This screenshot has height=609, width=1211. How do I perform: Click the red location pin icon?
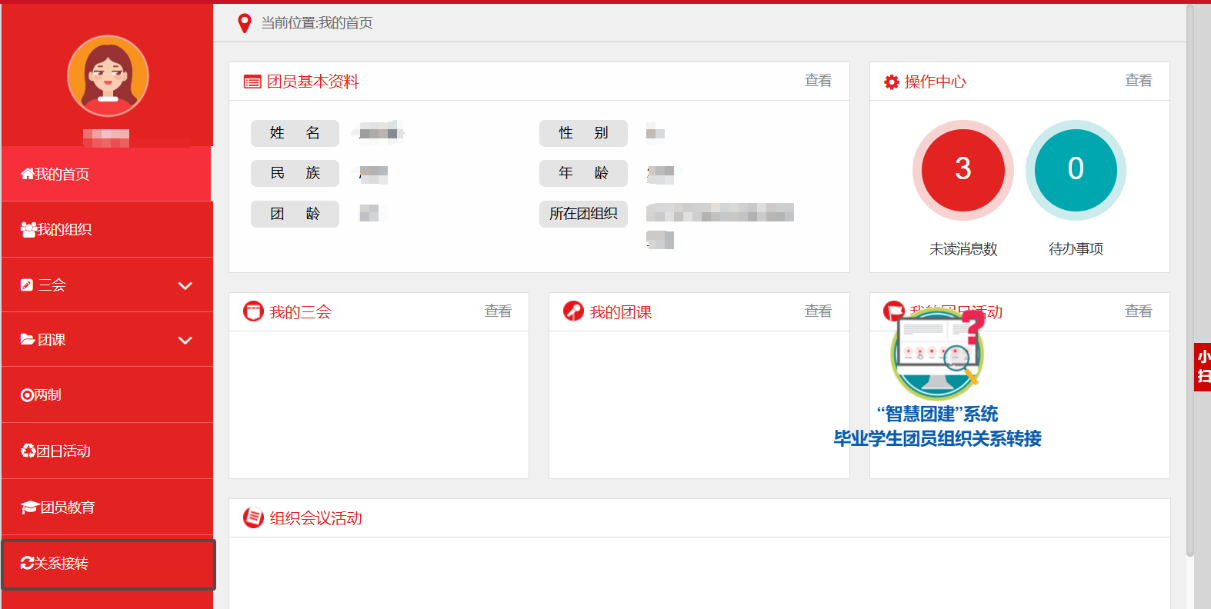244,23
